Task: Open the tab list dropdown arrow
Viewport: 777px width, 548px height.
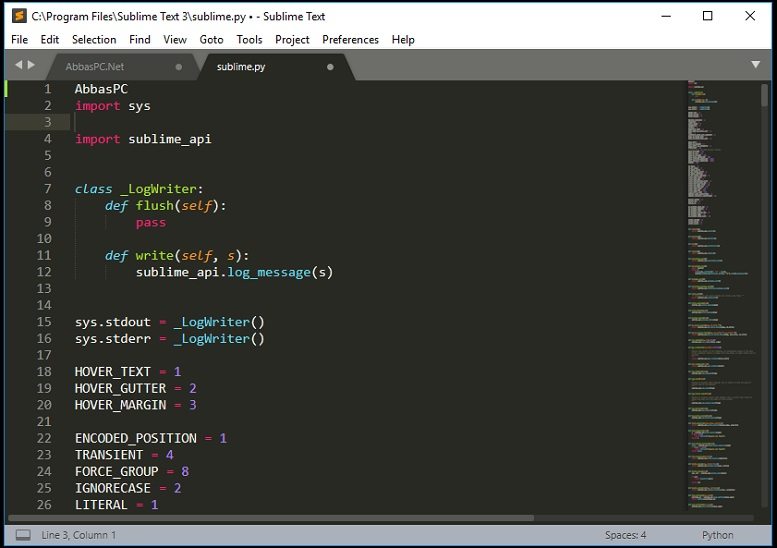Action: pos(756,65)
